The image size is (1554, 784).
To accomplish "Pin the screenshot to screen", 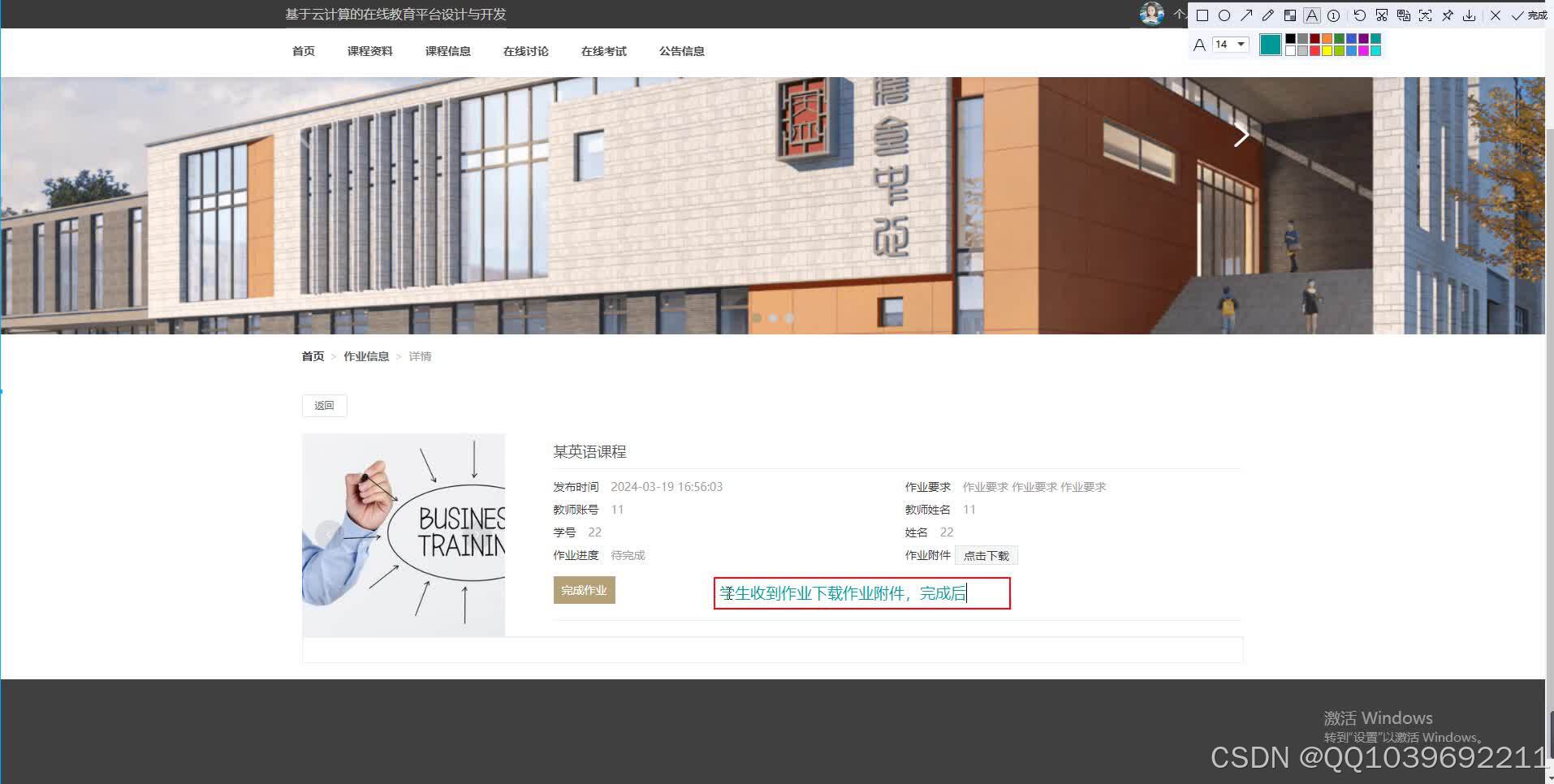I will click(x=1448, y=15).
